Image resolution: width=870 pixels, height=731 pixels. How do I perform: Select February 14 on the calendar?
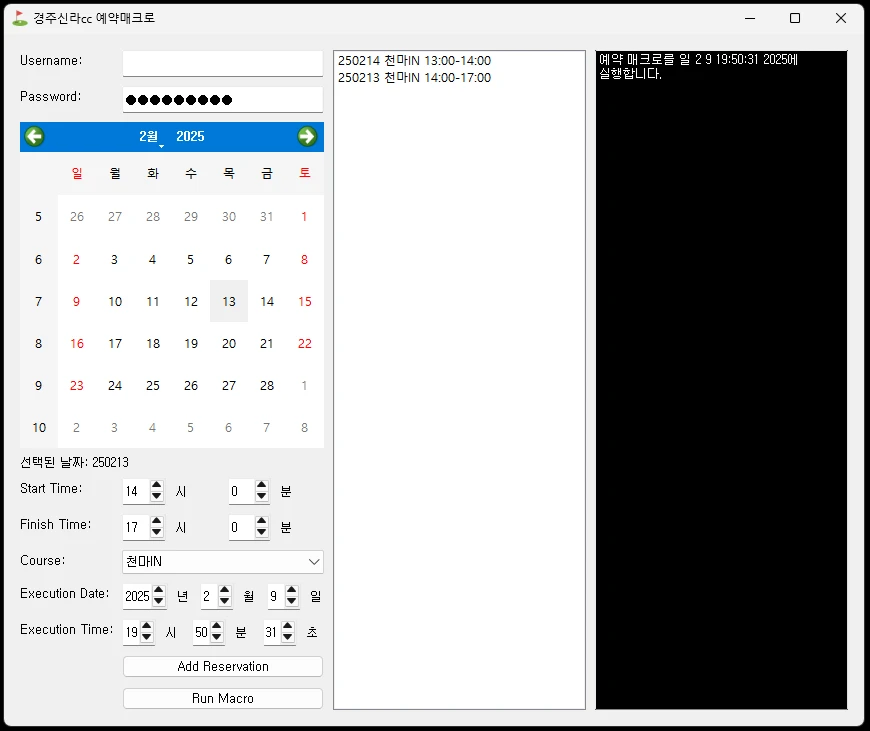[x=267, y=302]
